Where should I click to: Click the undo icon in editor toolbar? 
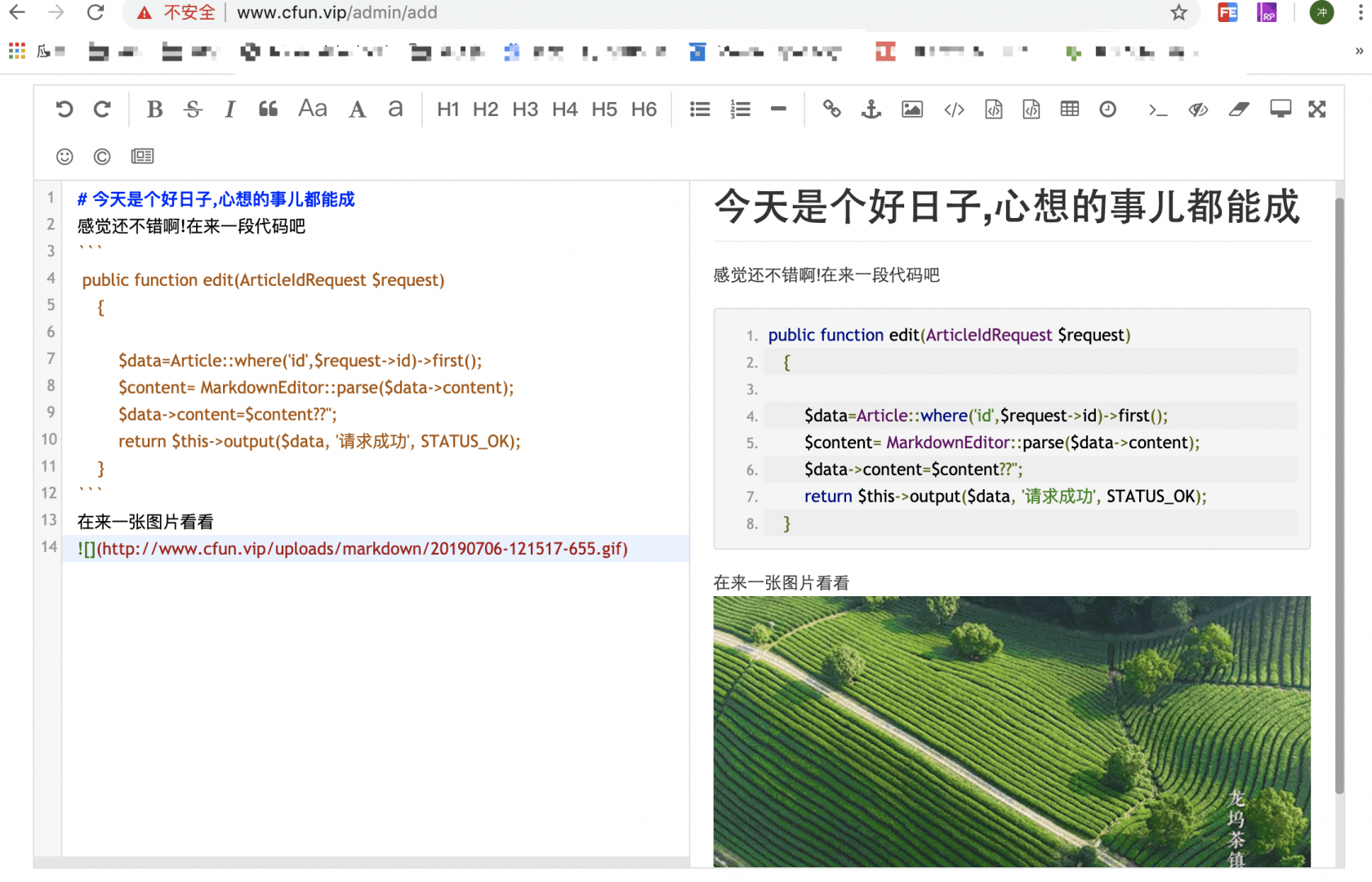[x=65, y=109]
